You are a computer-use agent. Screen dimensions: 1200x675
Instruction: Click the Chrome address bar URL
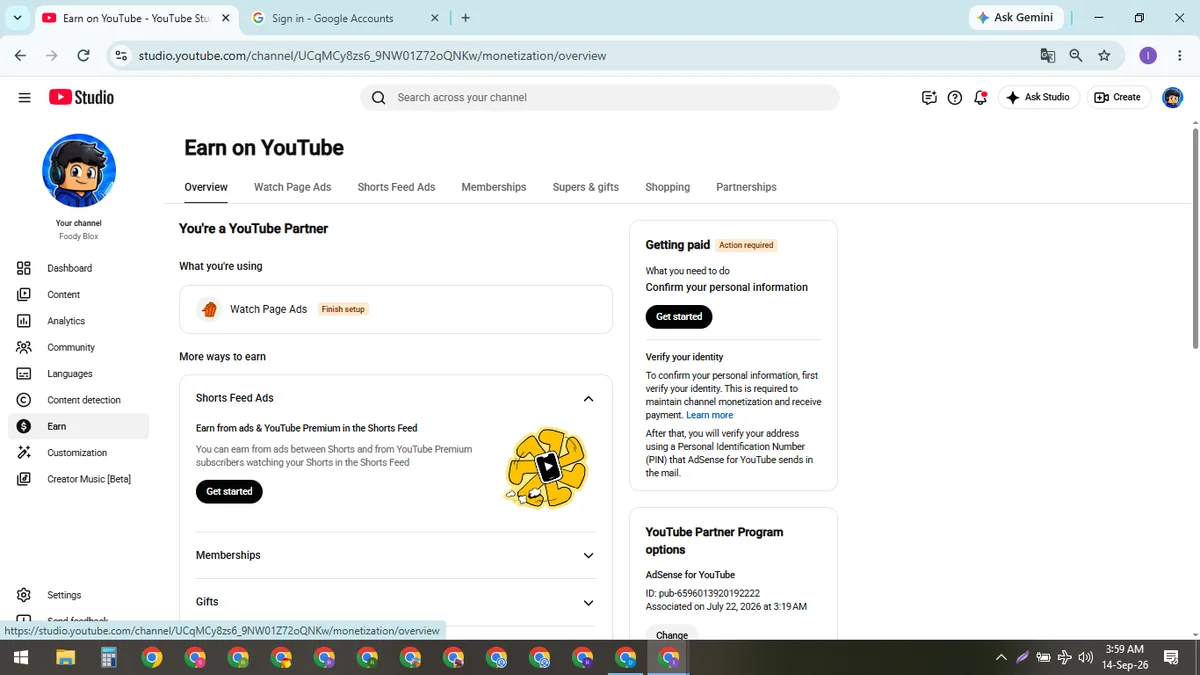[x=372, y=56]
